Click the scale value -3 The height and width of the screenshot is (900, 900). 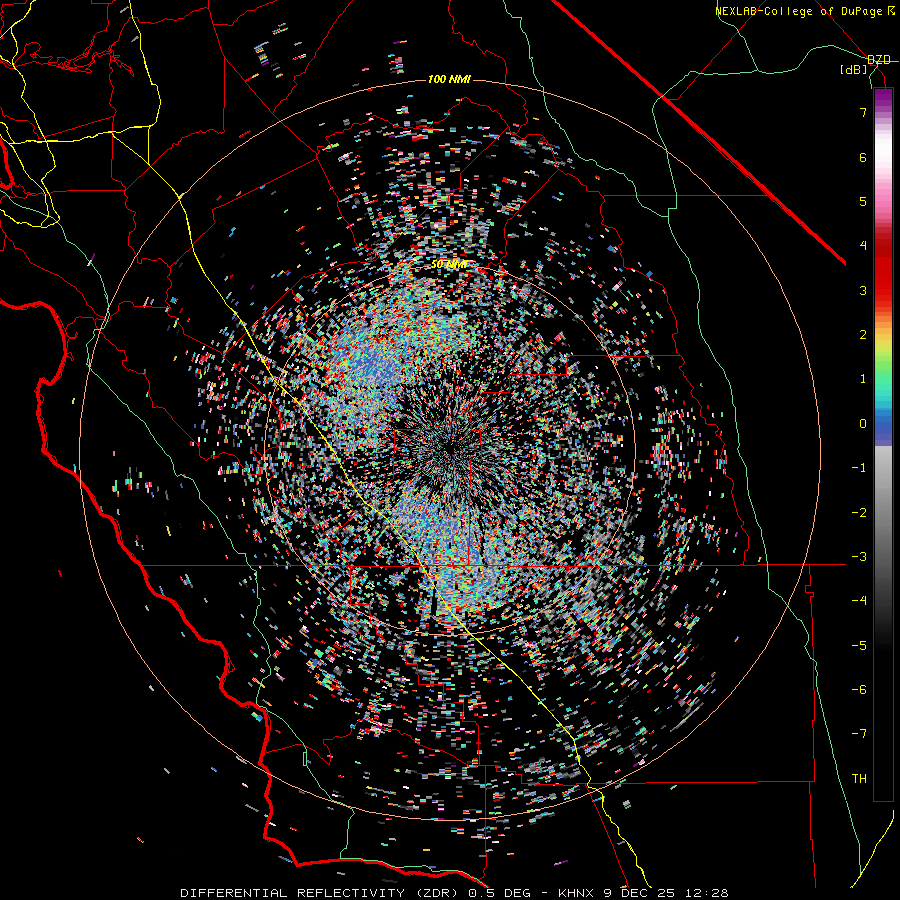[859, 557]
